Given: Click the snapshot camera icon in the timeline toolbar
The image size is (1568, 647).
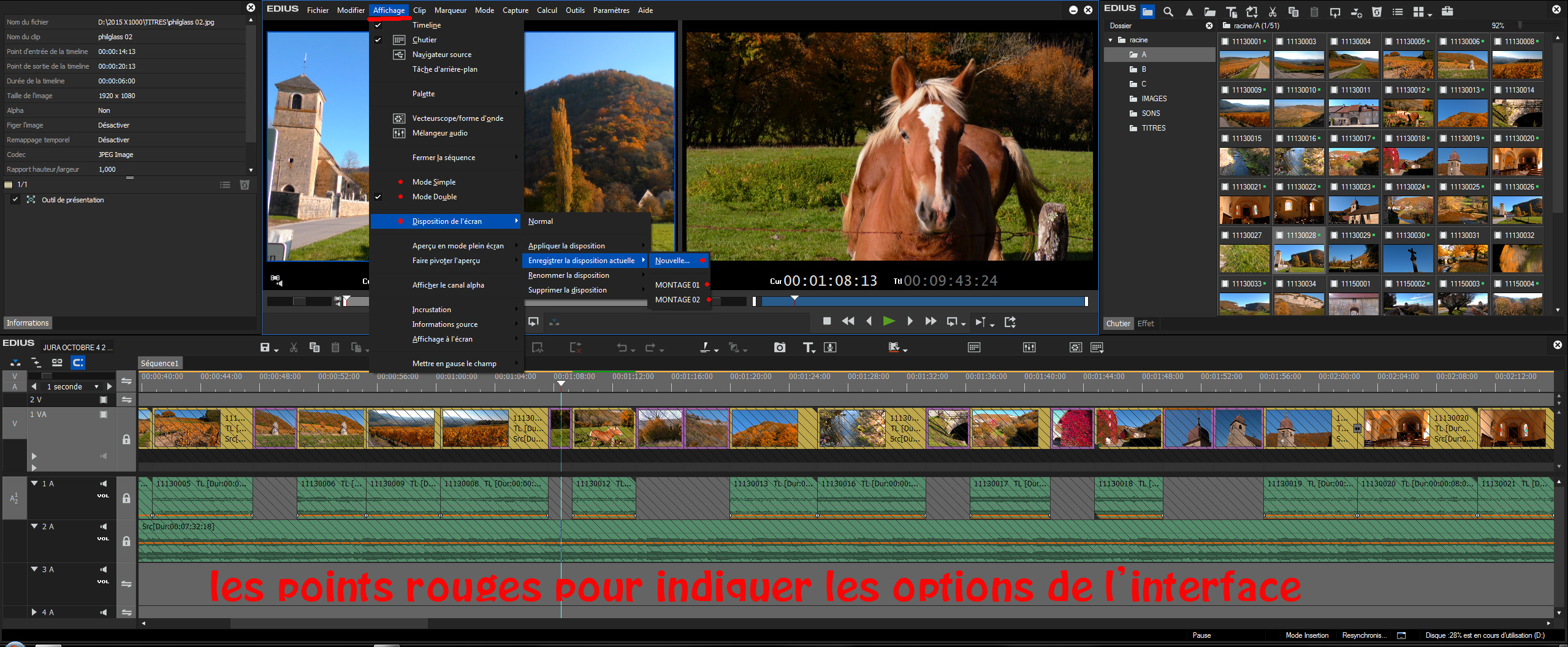Looking at the screenshot, I should [x=779, y=348].
